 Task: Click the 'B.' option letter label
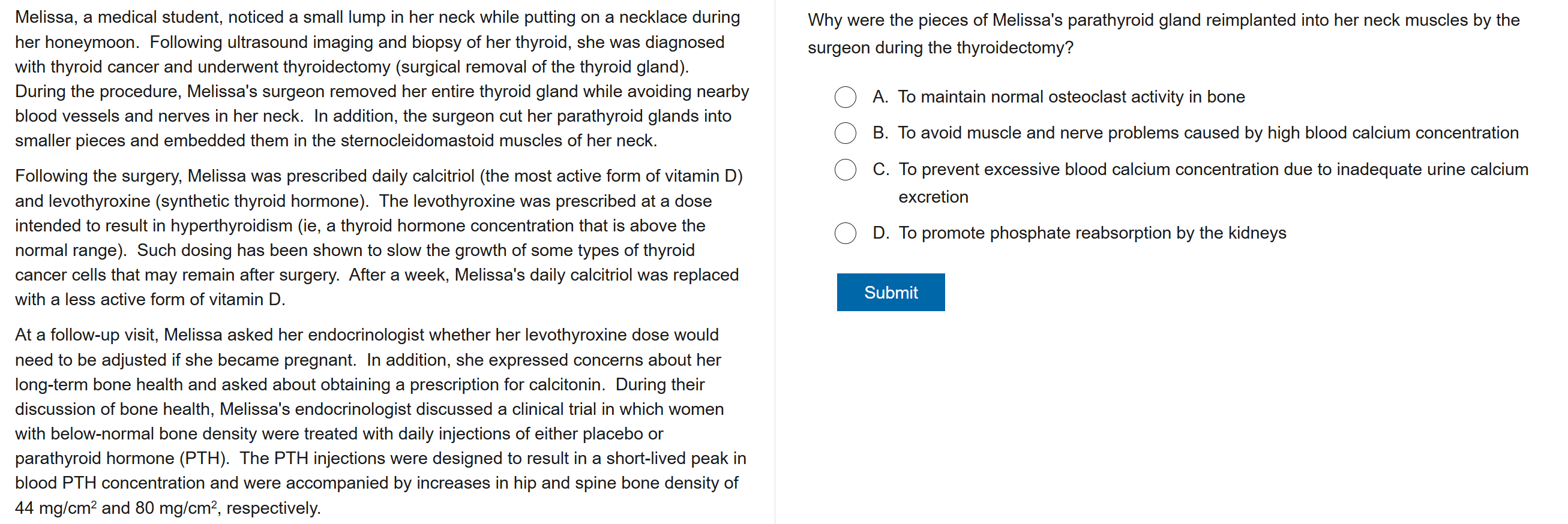tap(880, 132)
